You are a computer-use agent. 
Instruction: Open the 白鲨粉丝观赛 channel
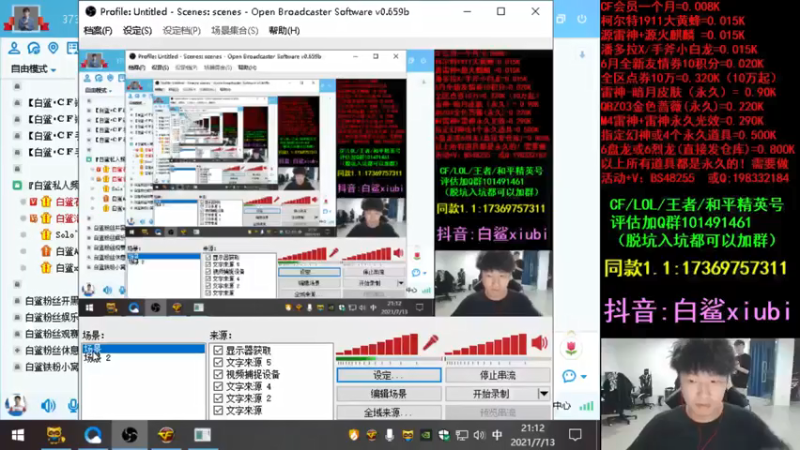[x=52, y=334]
